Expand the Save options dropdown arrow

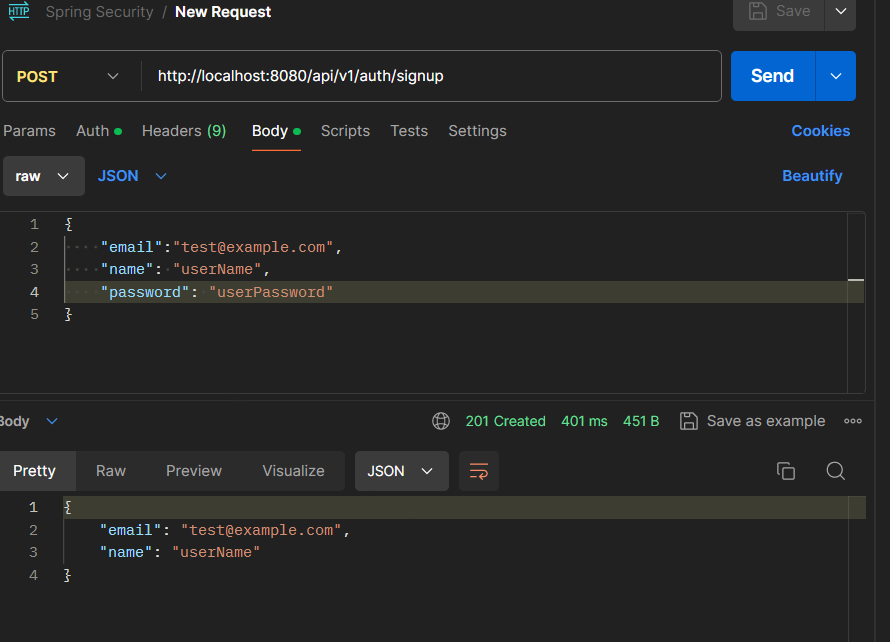[x=841, y=11]
